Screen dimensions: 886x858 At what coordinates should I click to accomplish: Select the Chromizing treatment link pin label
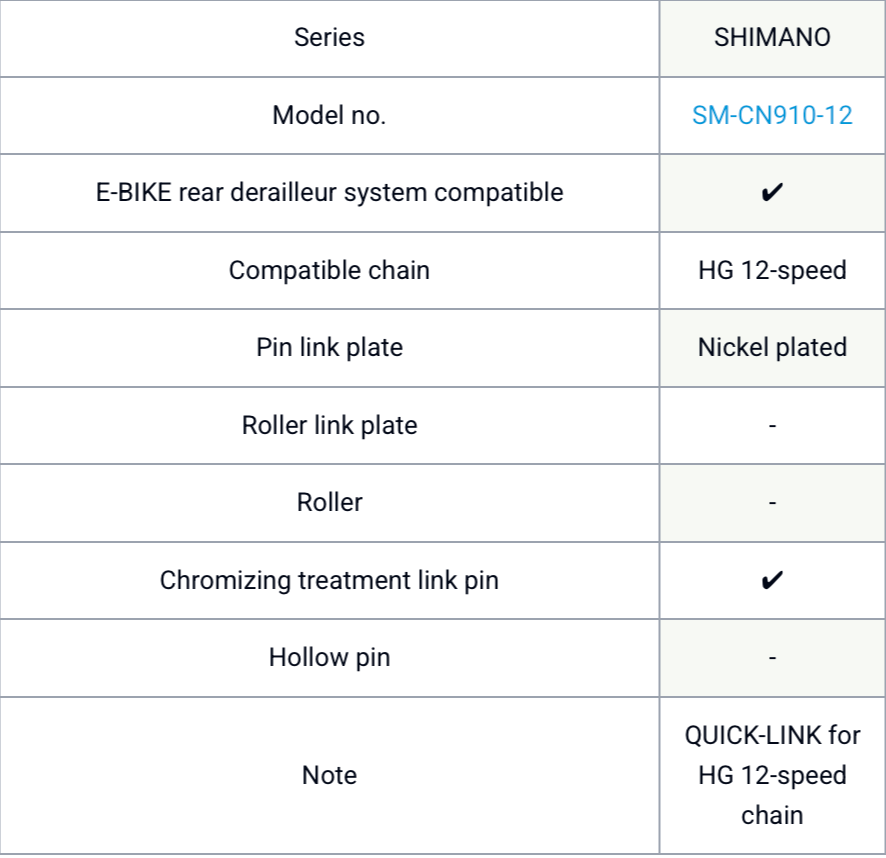pos(329,580)
